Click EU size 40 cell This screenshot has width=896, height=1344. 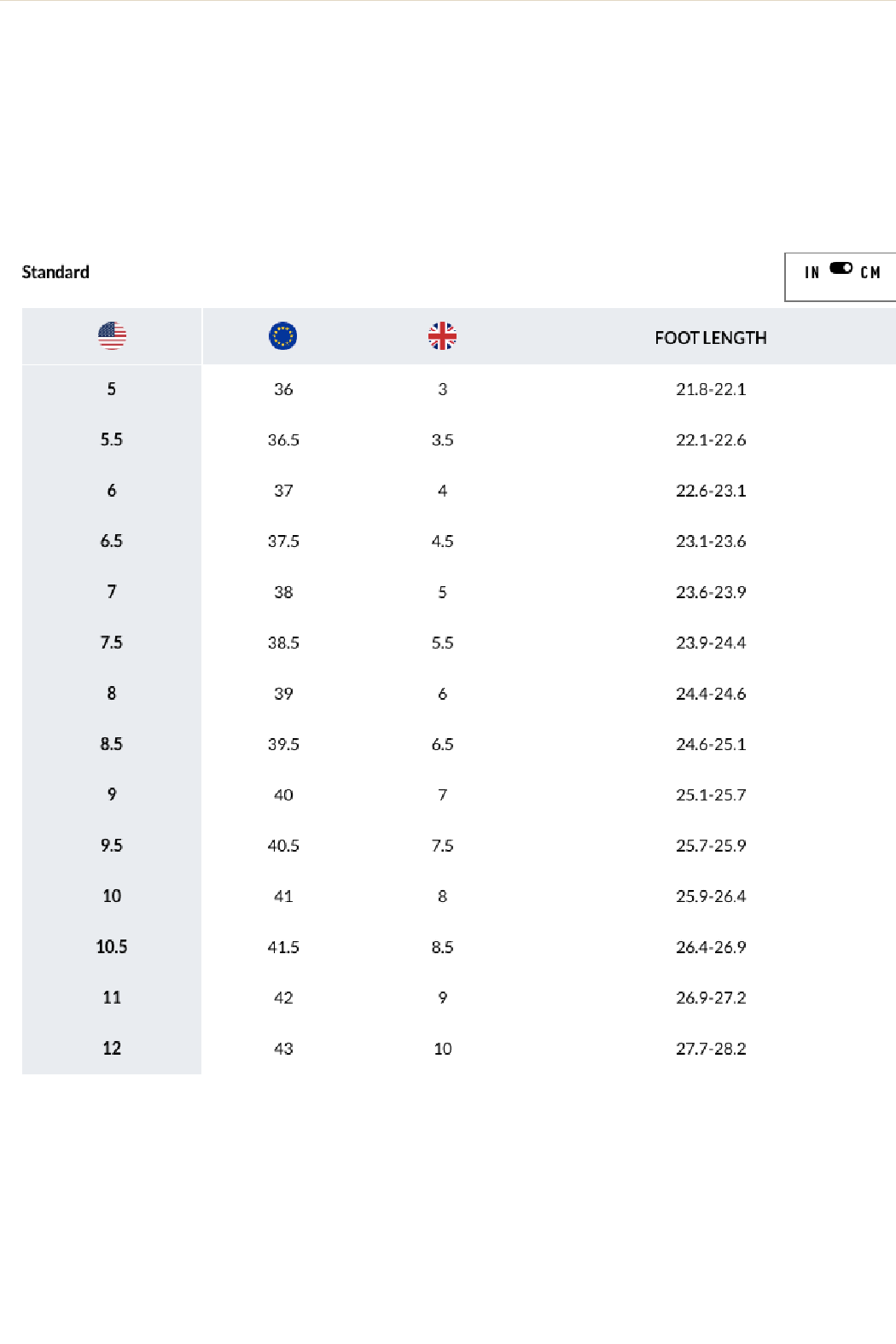point(283,795)
